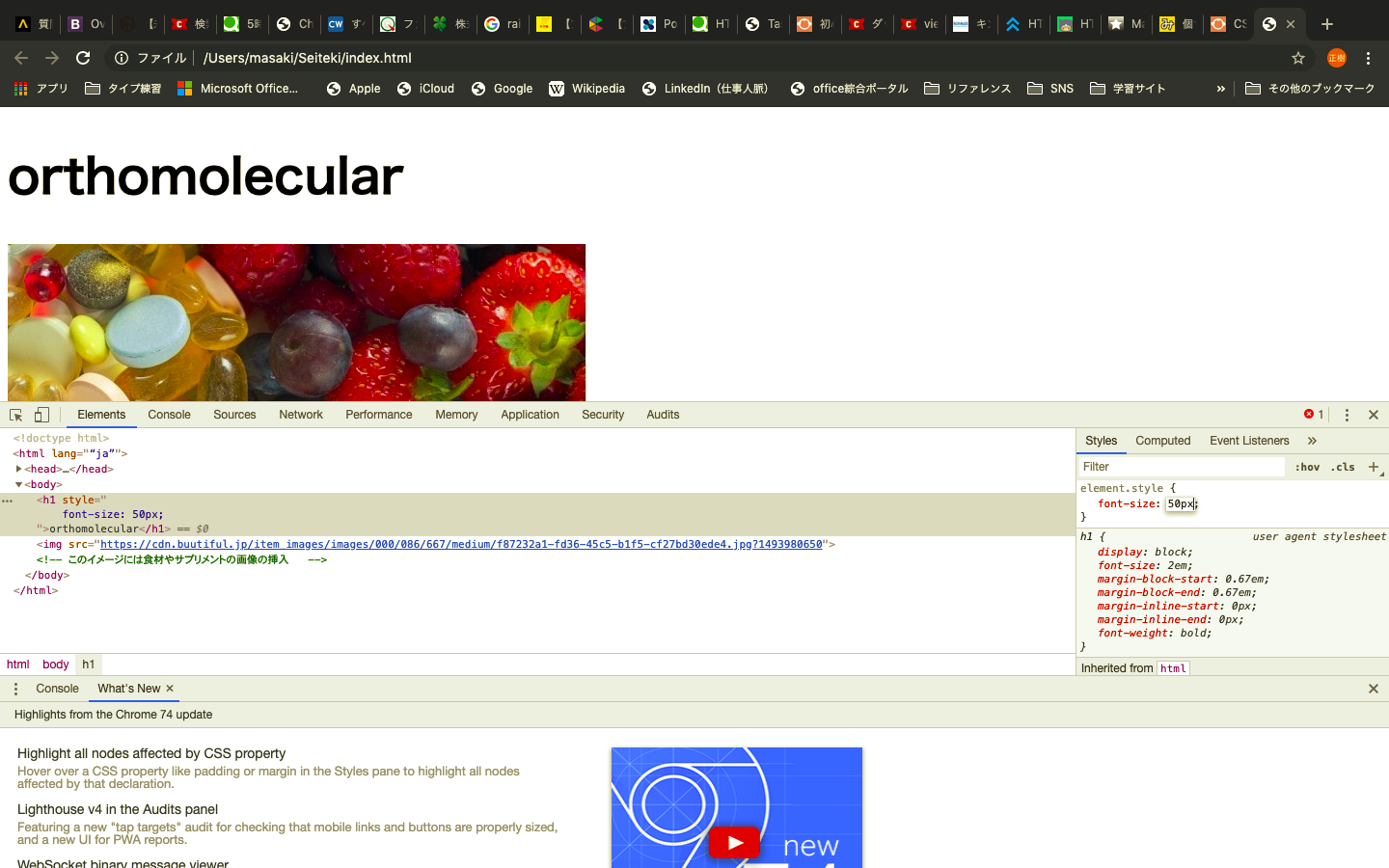1389x868 pixels.
Task: Click the red error count indicator
Action: coord(1314,415)
